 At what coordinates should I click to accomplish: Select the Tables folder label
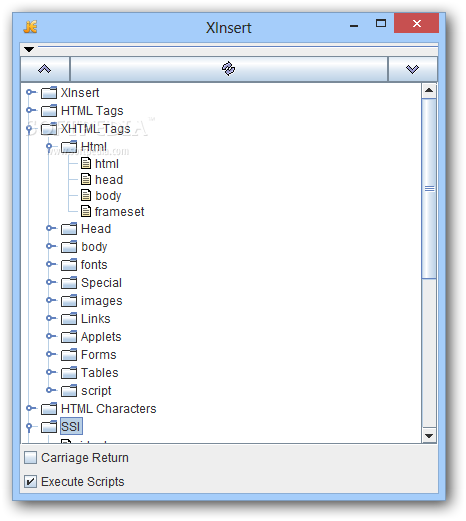(x=100, y=373)
